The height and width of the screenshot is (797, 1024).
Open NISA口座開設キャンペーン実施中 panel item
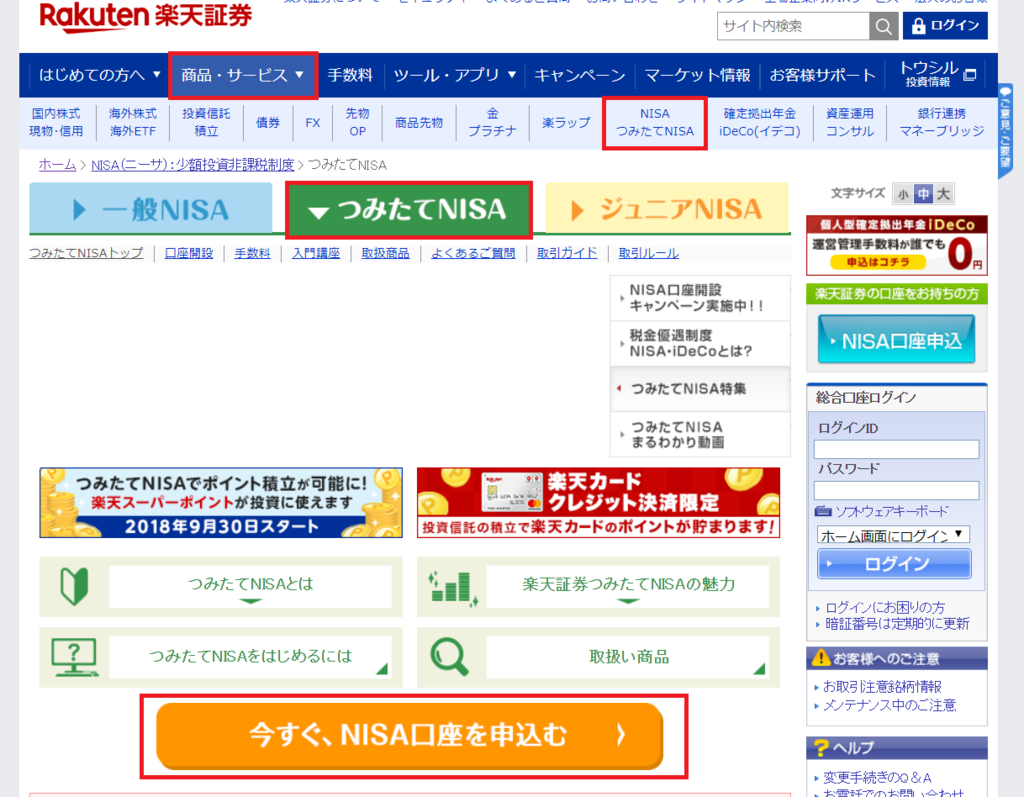[700, 298]
